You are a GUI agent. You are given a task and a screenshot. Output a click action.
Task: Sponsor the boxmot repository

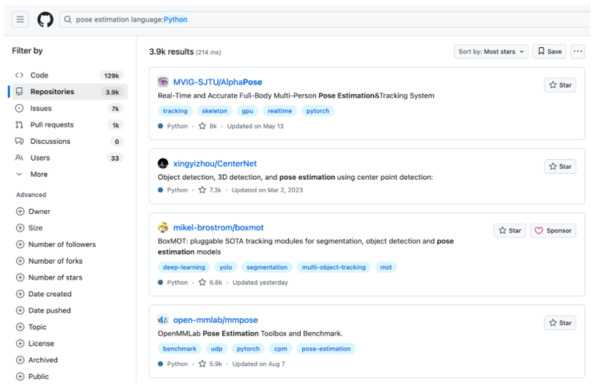(553, 230)
